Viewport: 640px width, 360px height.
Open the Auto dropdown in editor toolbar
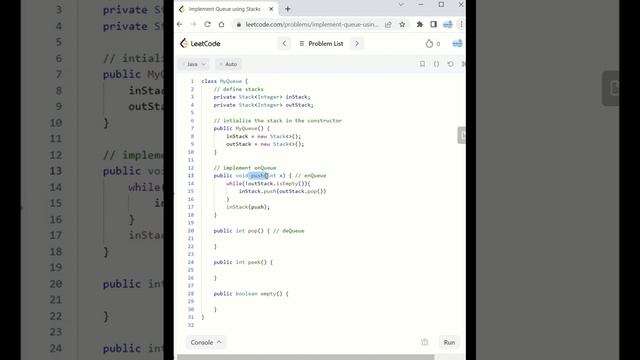[228, 64]
